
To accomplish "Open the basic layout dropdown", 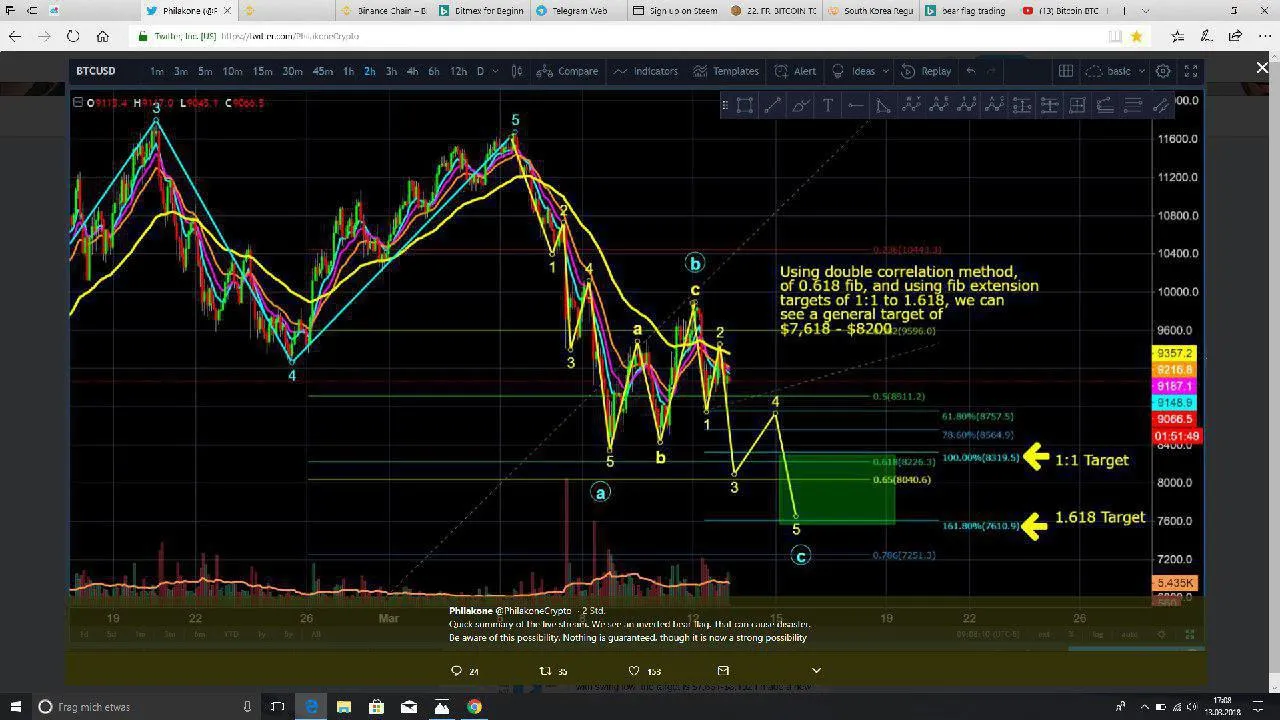I will [x=1114, y=71].
